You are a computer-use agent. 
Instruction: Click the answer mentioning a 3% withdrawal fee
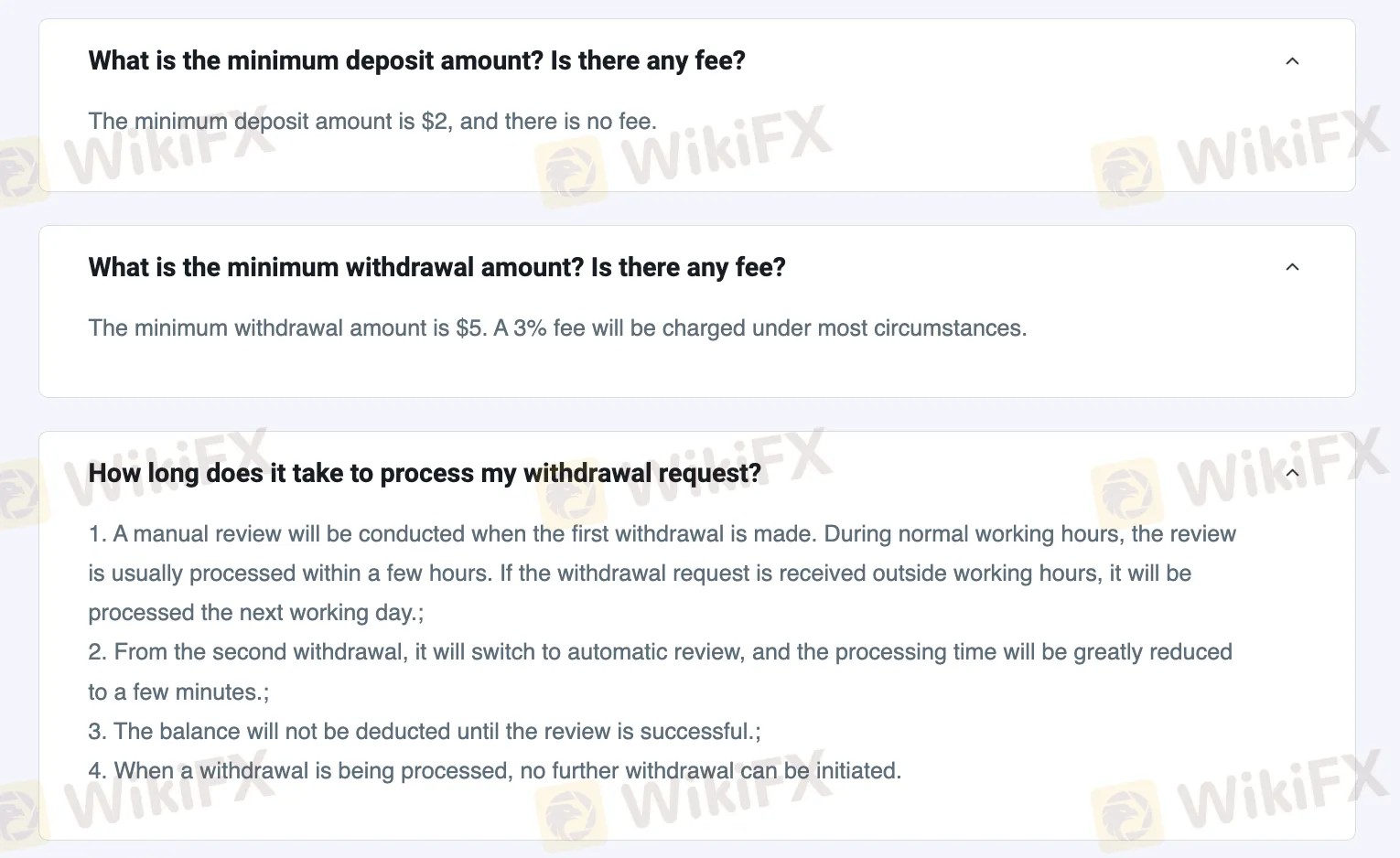click(x=556, y=328)
